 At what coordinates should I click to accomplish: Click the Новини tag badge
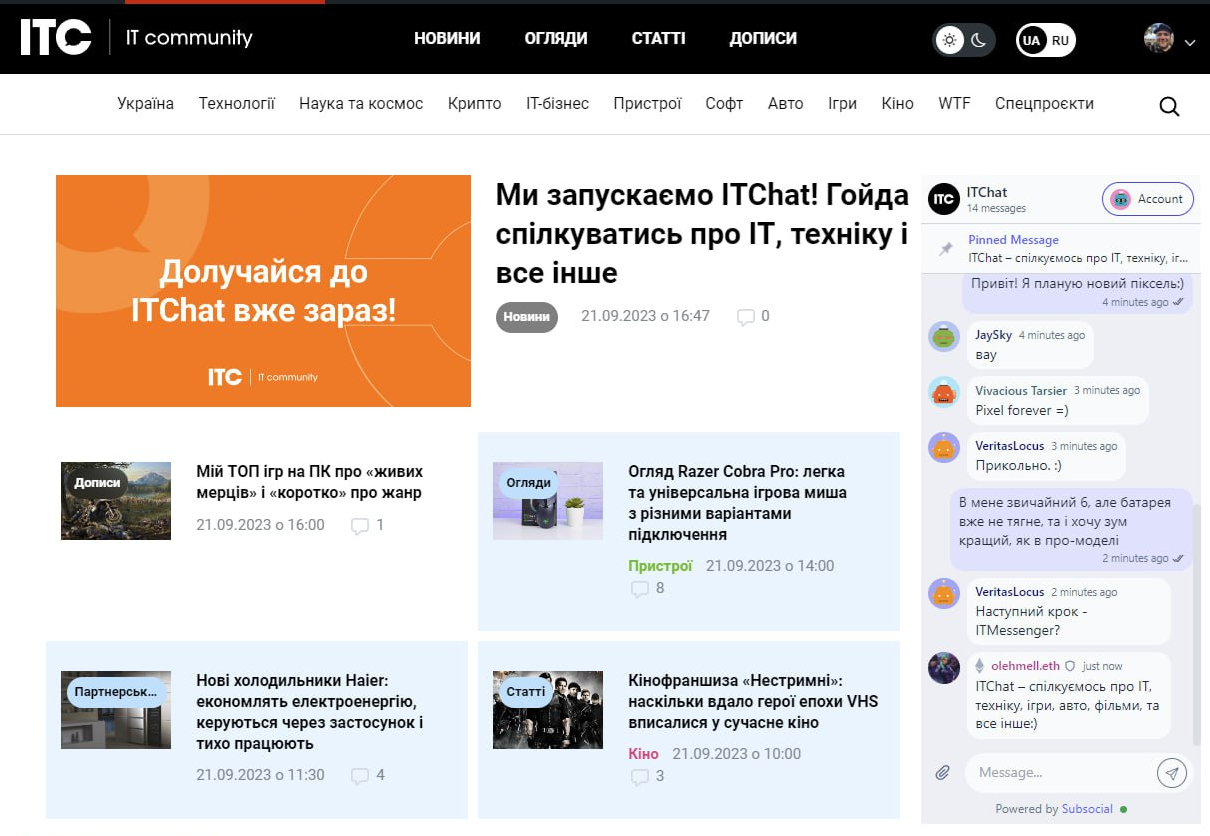[527, 317]
